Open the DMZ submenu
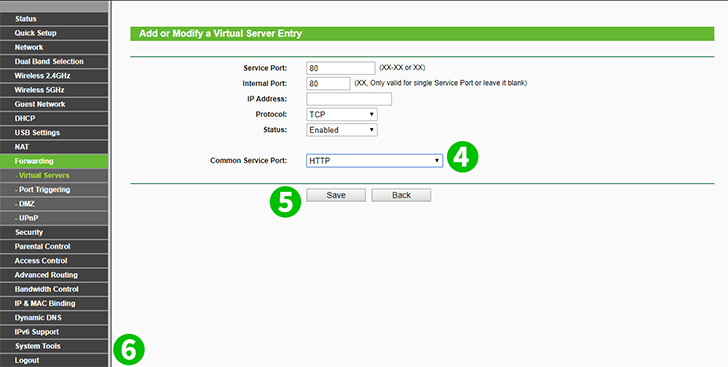Image resolution: width=728 pixels, height=367 pixels. [x=54, y=204]
